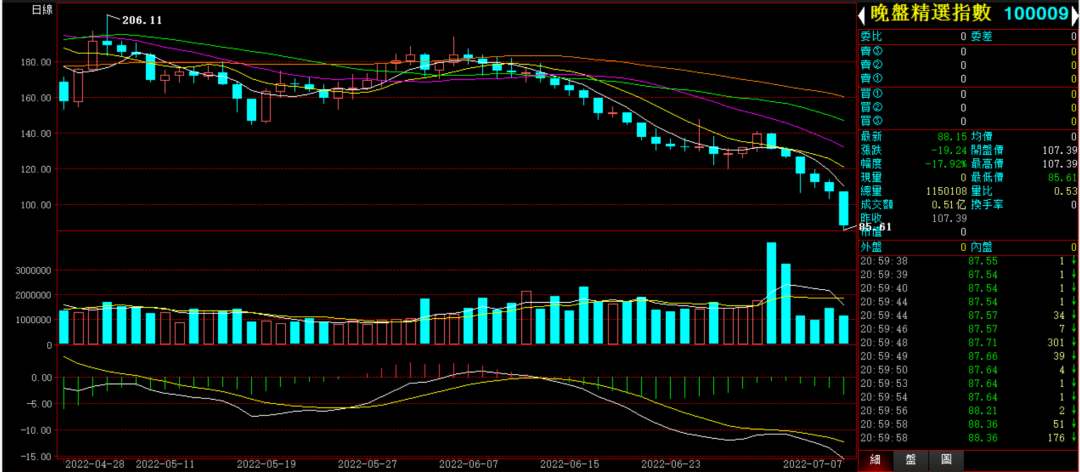Click the index code 100009
Image resolution: width=1080 pixels, height=472 pixels.
pyautogui.click(x=1035, y=16)
